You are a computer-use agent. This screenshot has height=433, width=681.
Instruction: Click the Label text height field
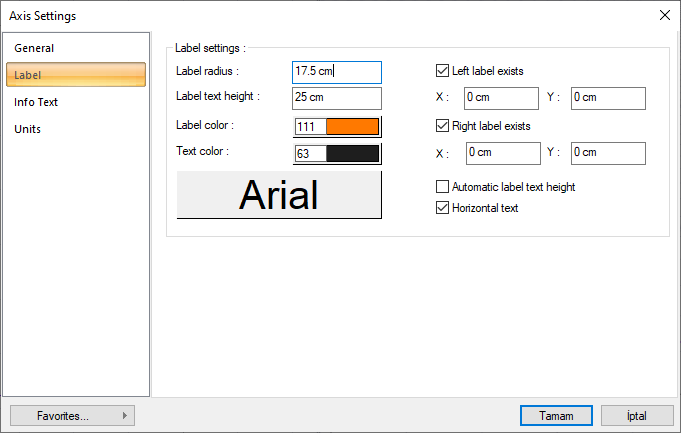click(337, 98)
